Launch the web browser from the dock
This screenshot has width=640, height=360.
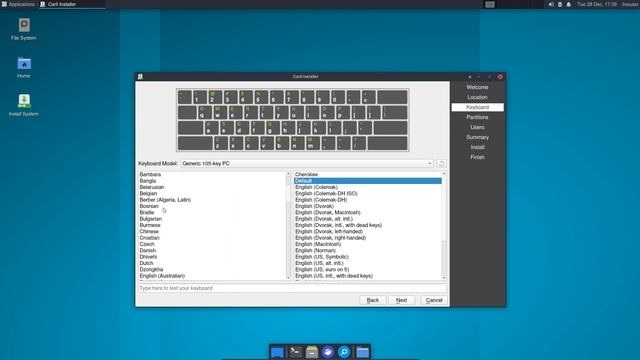[x=328, y=352]
